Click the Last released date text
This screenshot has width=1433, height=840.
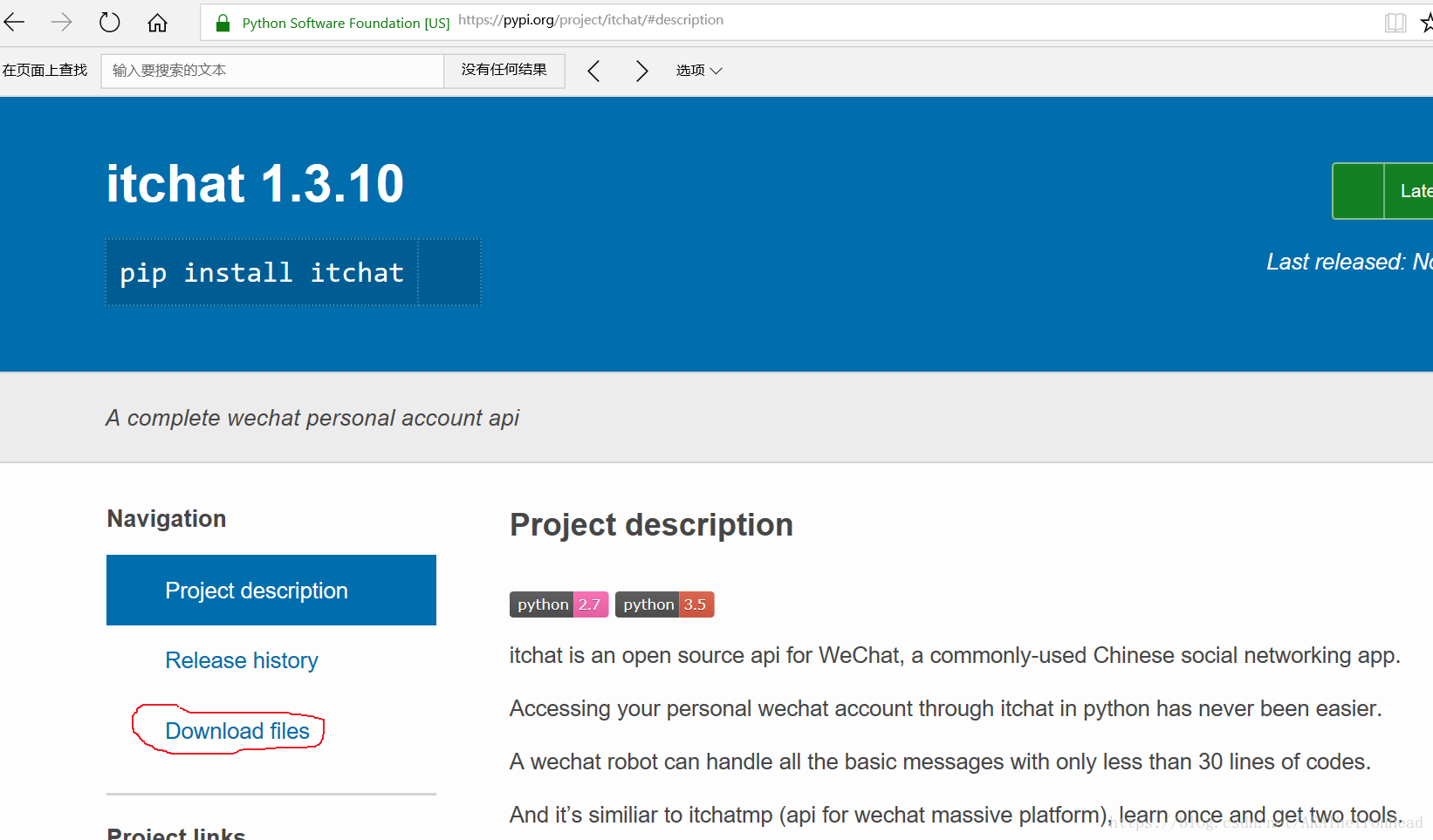1349,262
